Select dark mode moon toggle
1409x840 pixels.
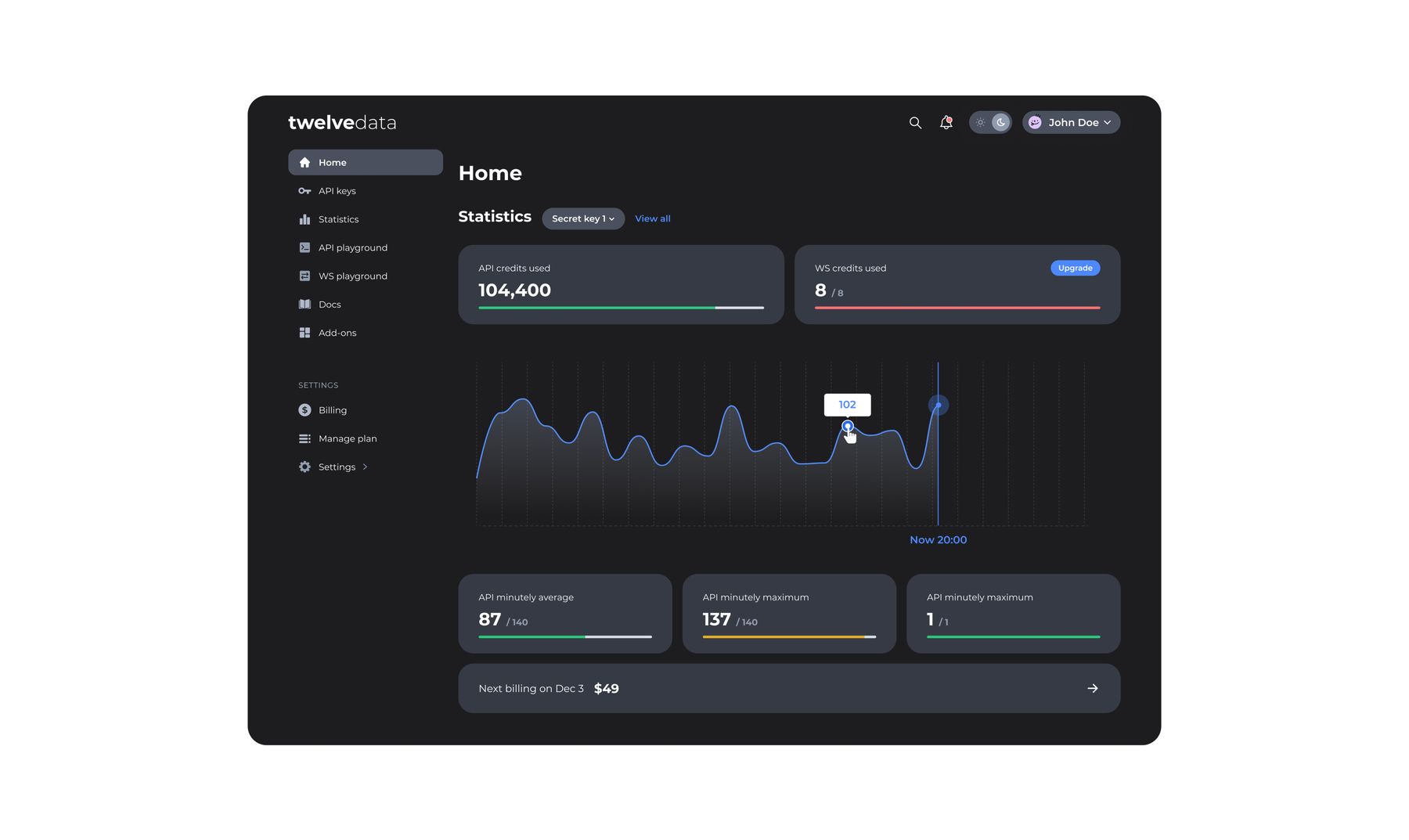pos(1000,123)
